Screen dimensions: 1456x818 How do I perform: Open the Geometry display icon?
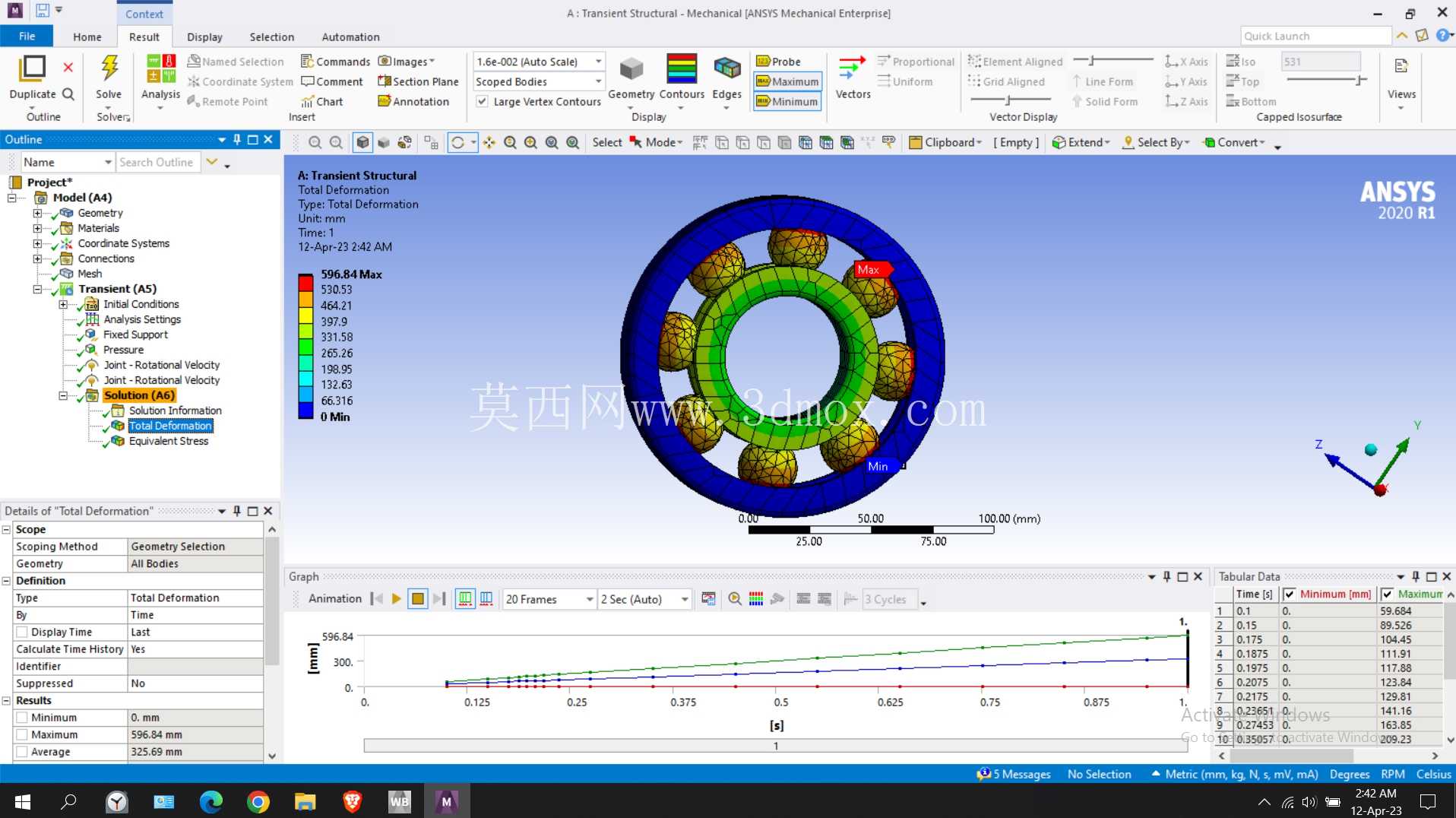pos(631,70)
